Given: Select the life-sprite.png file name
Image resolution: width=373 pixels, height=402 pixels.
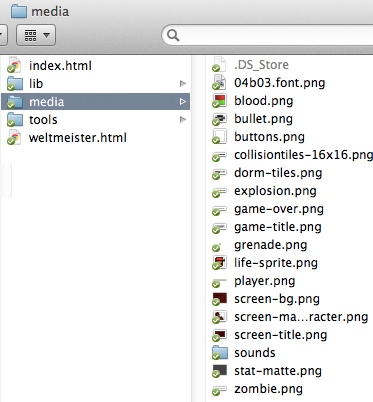Looking at the screenshot, I should coord(276,263).
